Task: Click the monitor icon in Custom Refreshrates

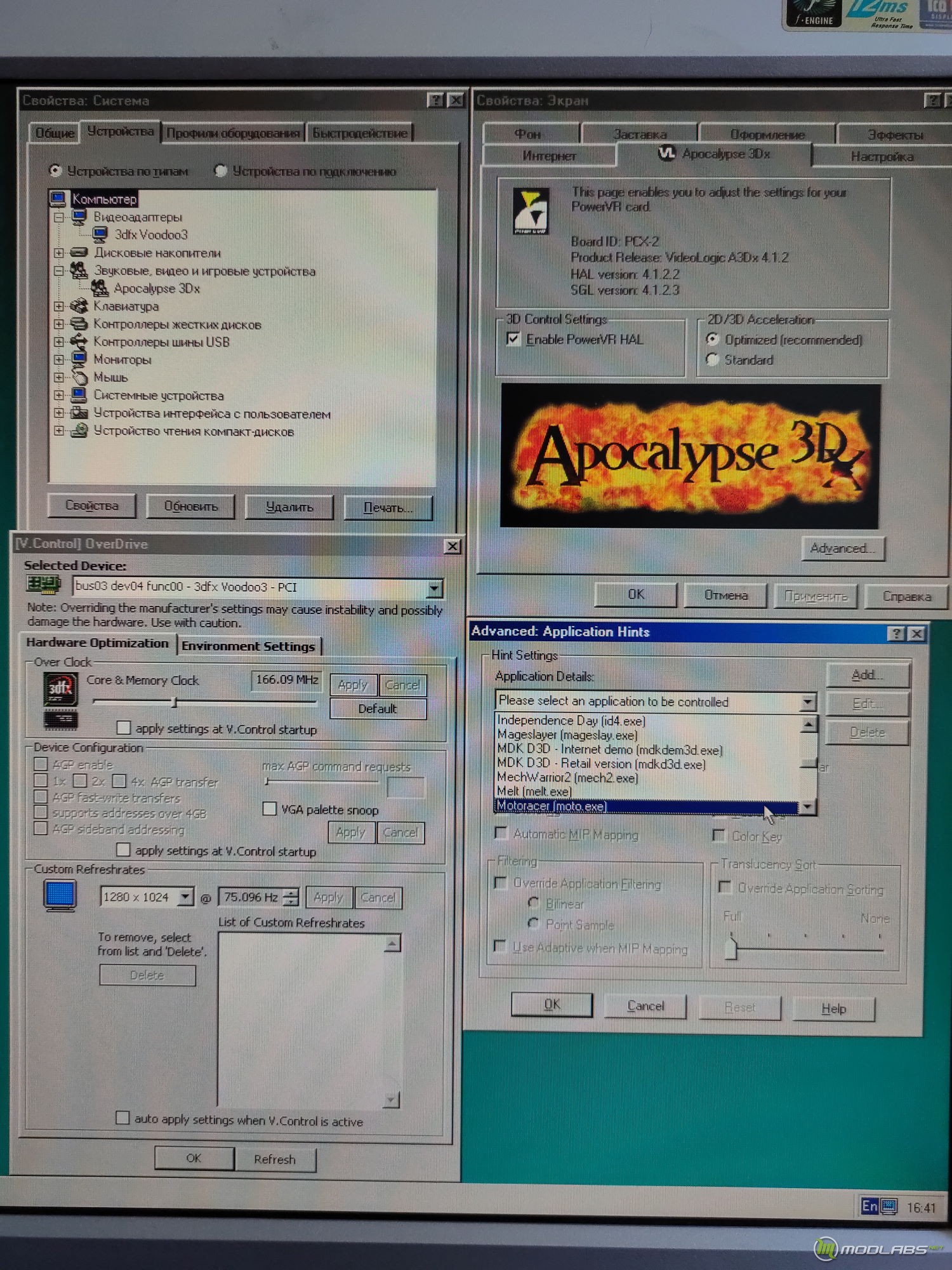Action: (x=60, y=895)
